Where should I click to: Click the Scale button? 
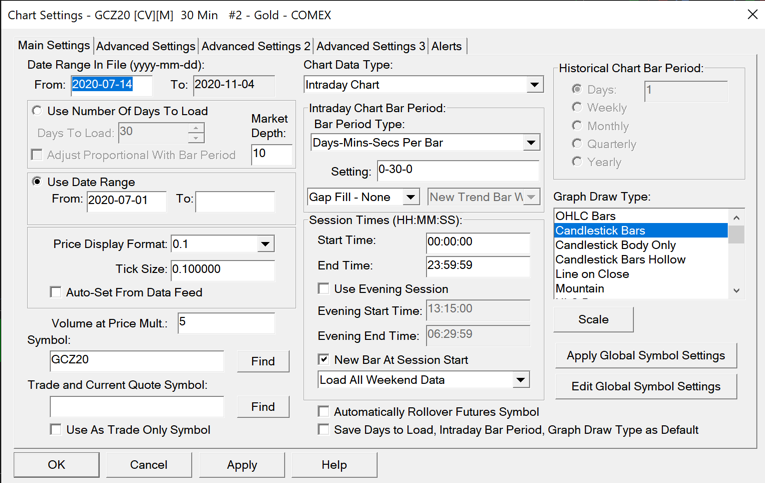point(593,319)
